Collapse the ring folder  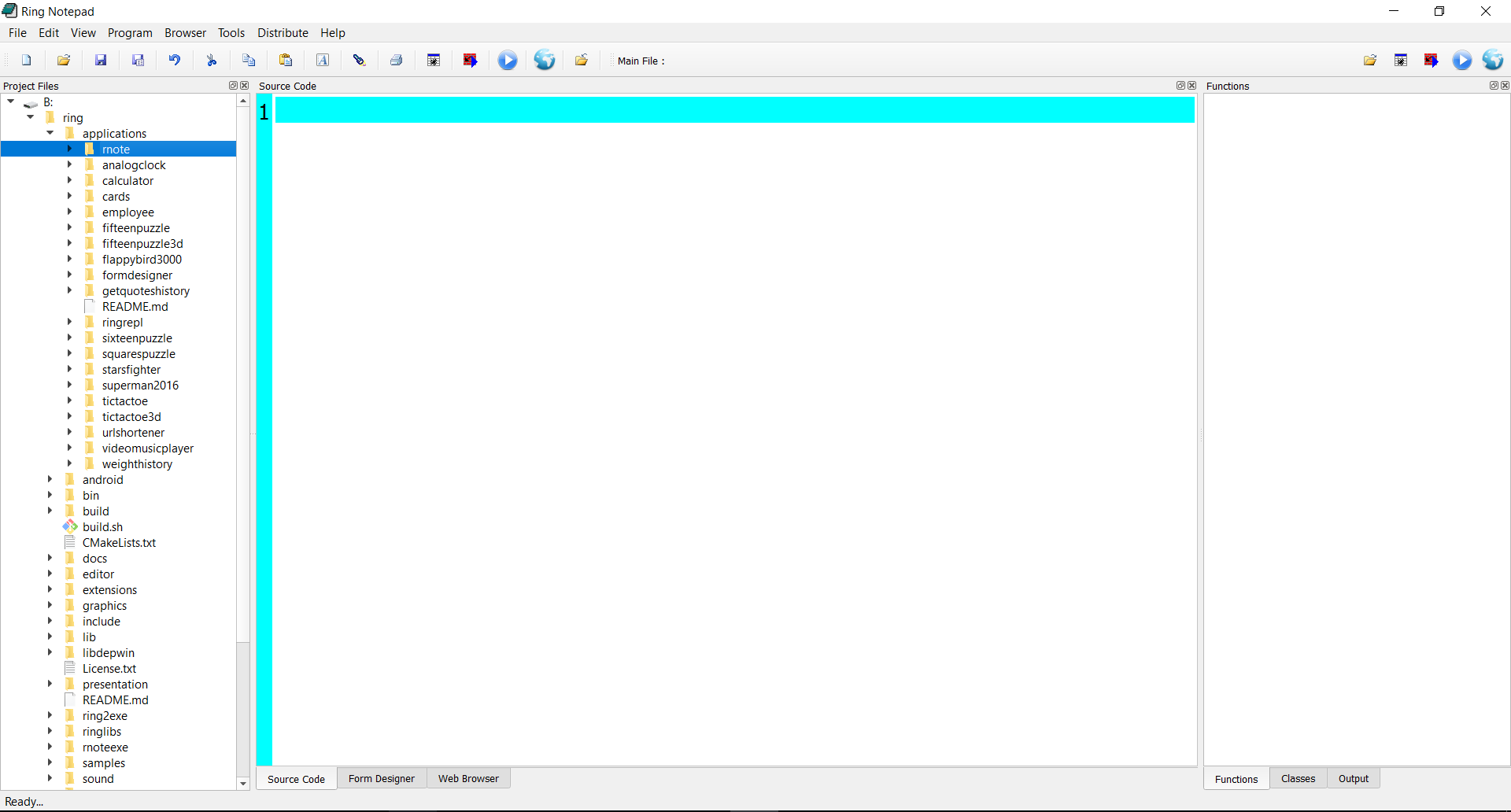[31, 117]
